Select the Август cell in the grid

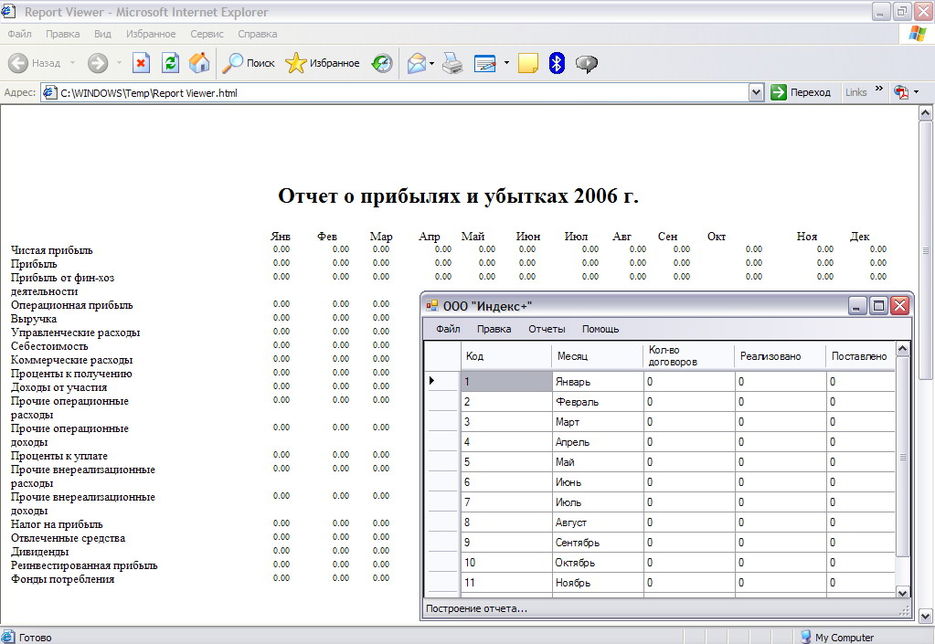coord(598,522)
